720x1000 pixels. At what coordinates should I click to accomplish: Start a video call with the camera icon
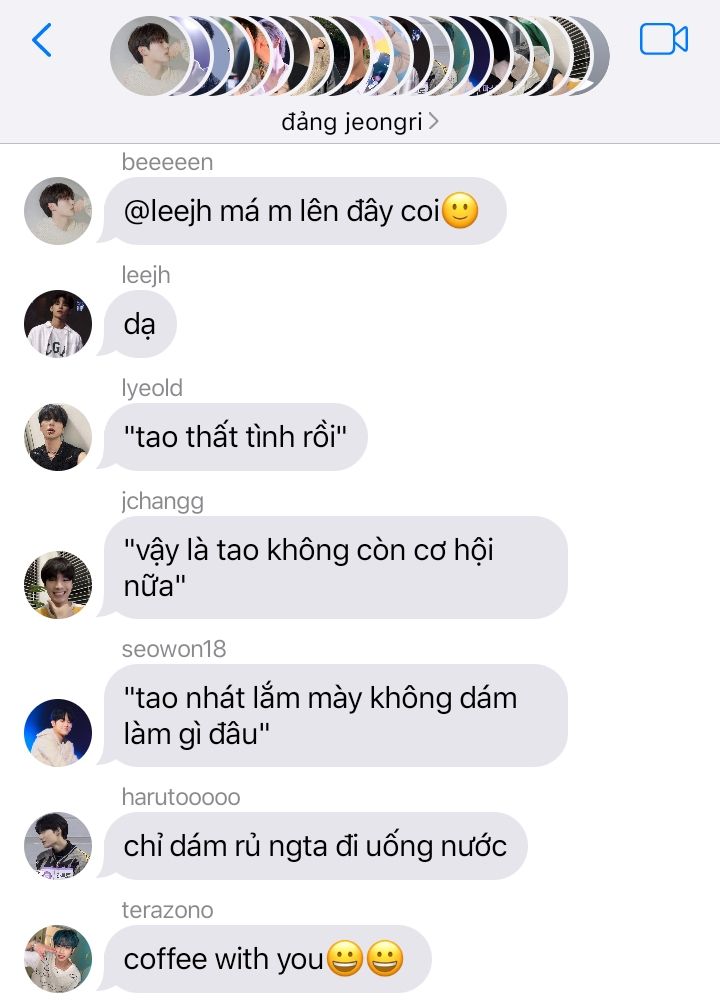[x=663, y=40]
